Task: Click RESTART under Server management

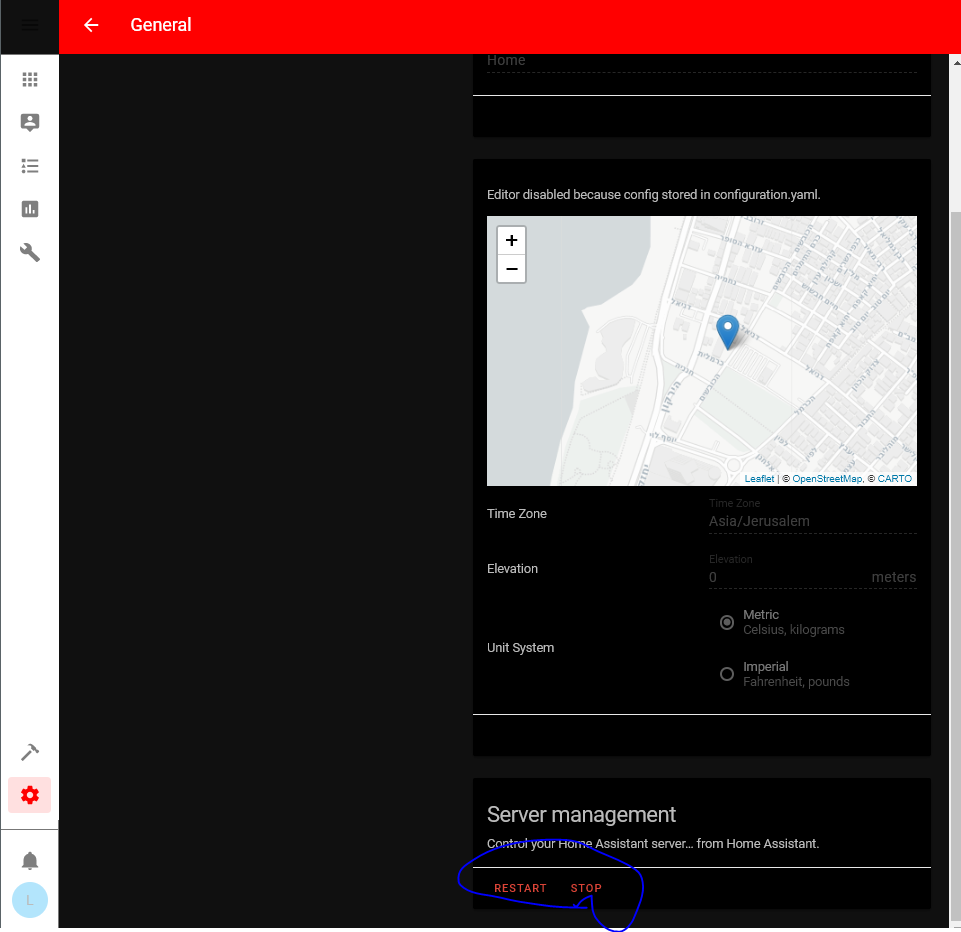Action: (x=520, y=888)
